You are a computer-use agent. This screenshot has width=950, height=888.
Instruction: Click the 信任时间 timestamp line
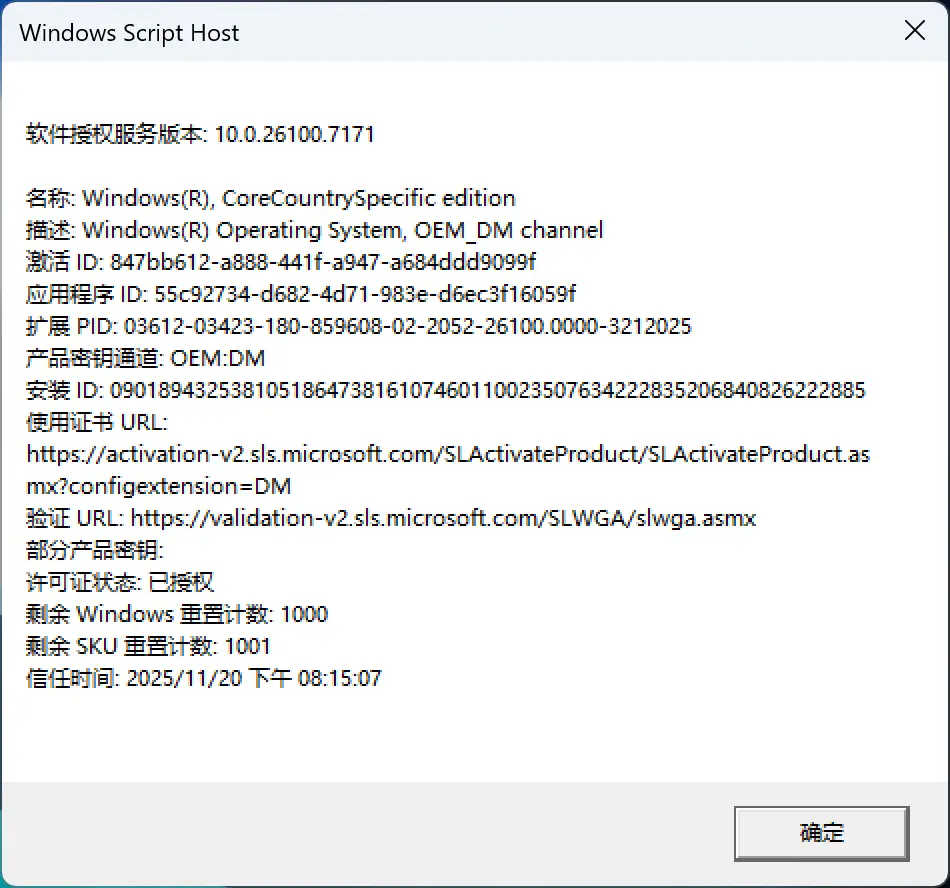[x=204, y=678]
